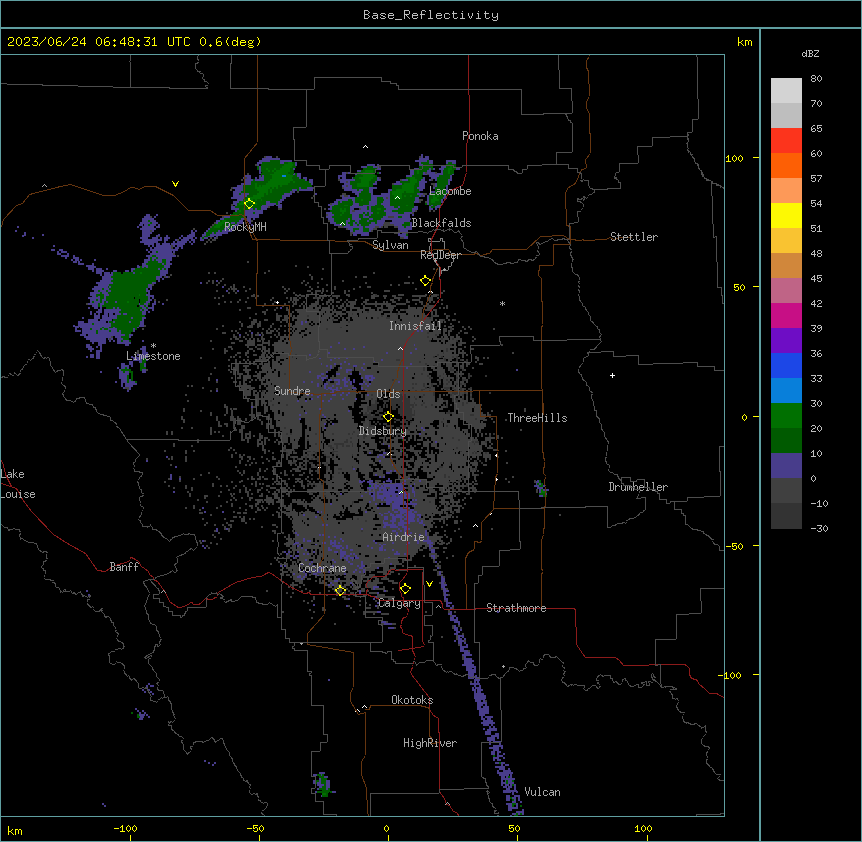Click the white asterisk marker above Limestone
The image size is (862, 842).
click(x=153, y=346)
